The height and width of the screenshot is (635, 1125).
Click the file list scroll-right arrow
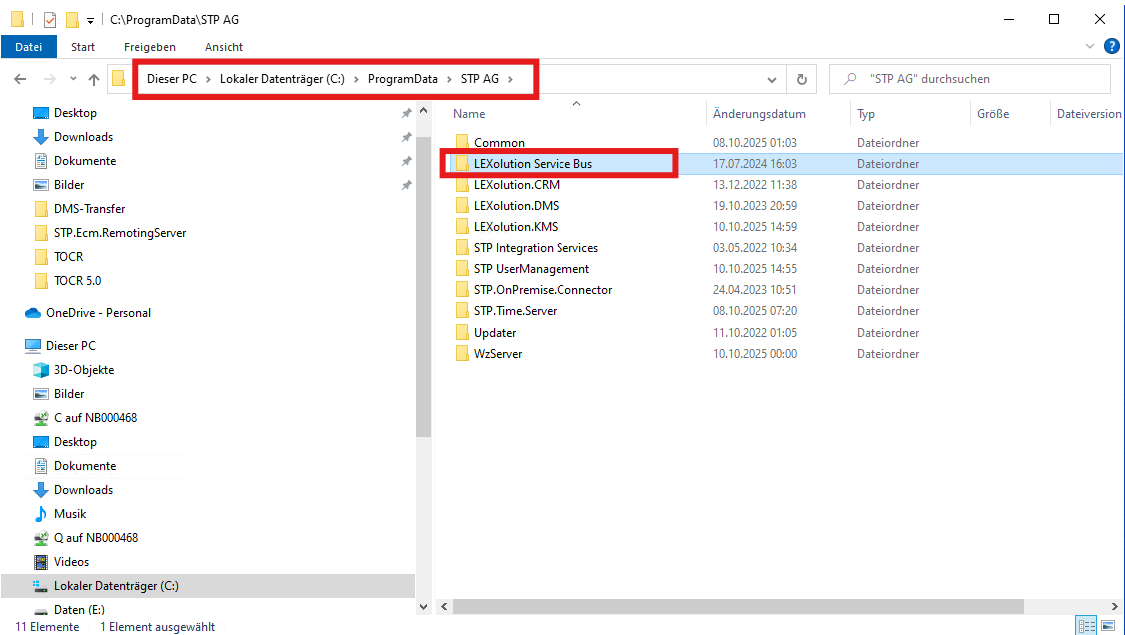pyautogui.click(x=1115, y=606)
